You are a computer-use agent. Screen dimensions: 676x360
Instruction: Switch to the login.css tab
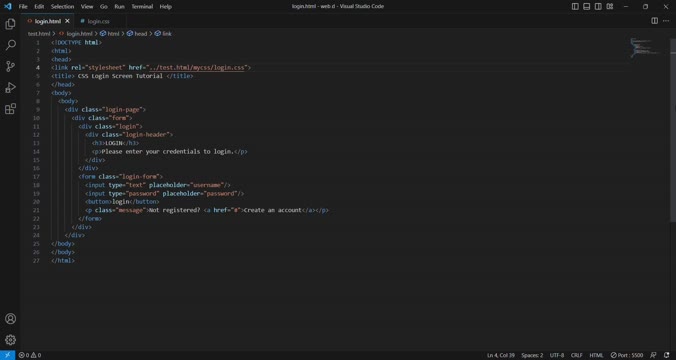coord(98,21)
